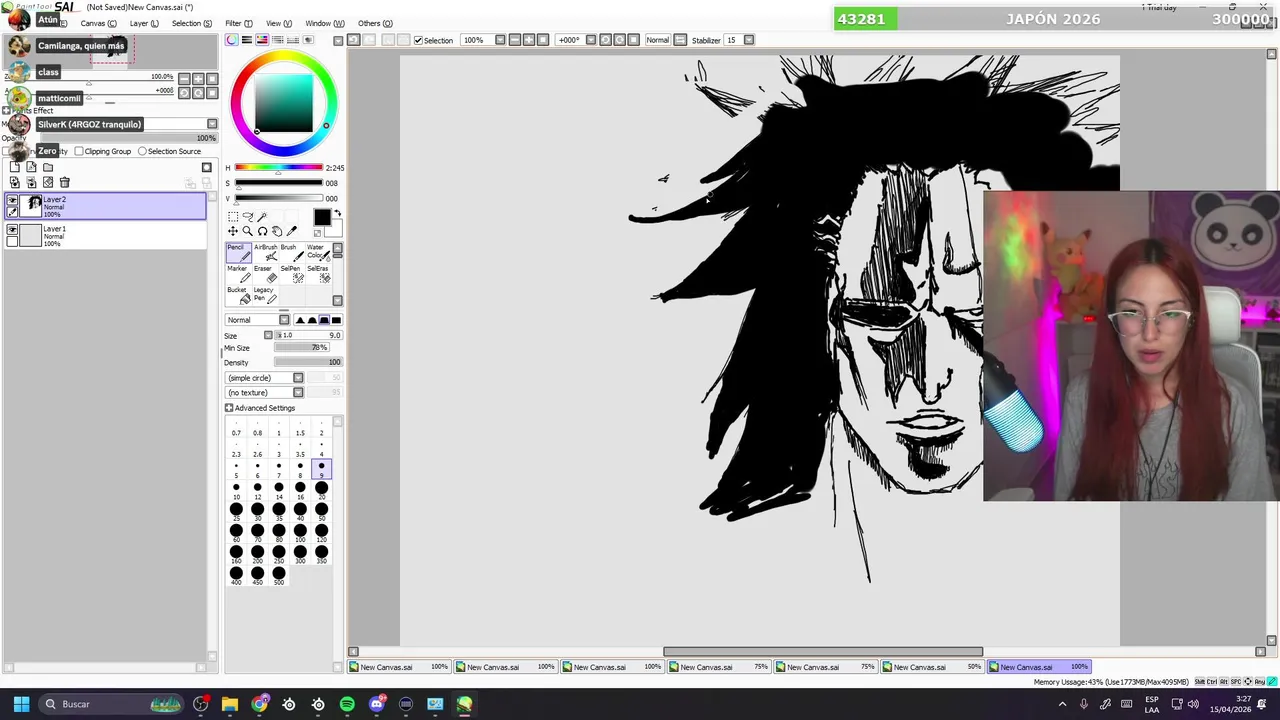This screenshot has height=720, width=1280.
Task: Open the (no texture) brush texture dropdown
Action: [x=298, y=392]
